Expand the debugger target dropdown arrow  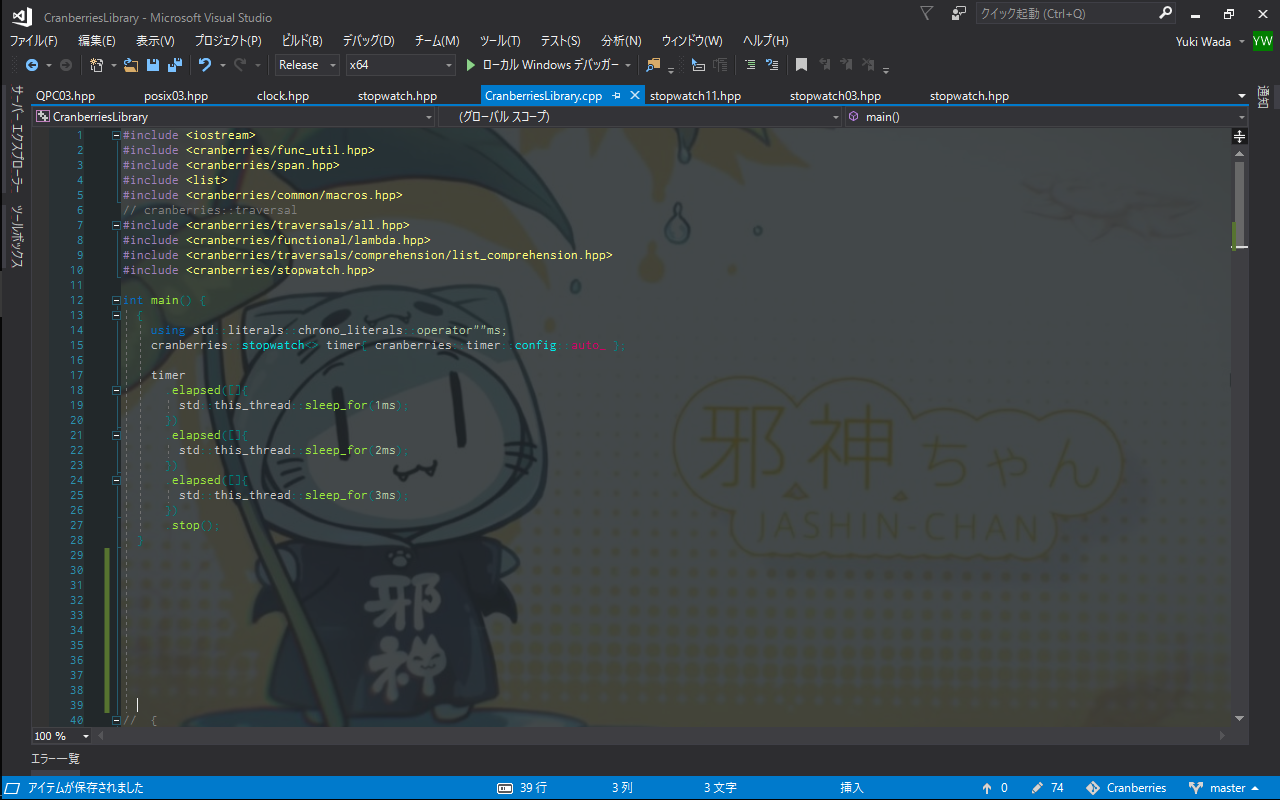(628, 65)
